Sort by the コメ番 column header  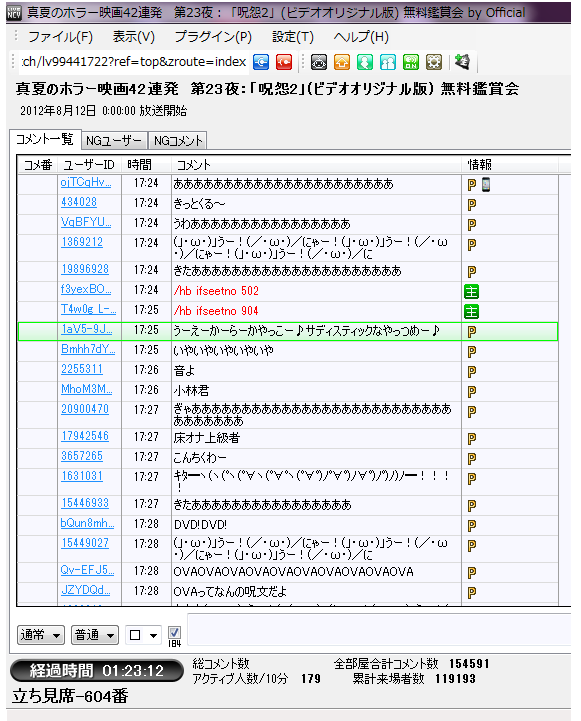(x=38, y=165)
